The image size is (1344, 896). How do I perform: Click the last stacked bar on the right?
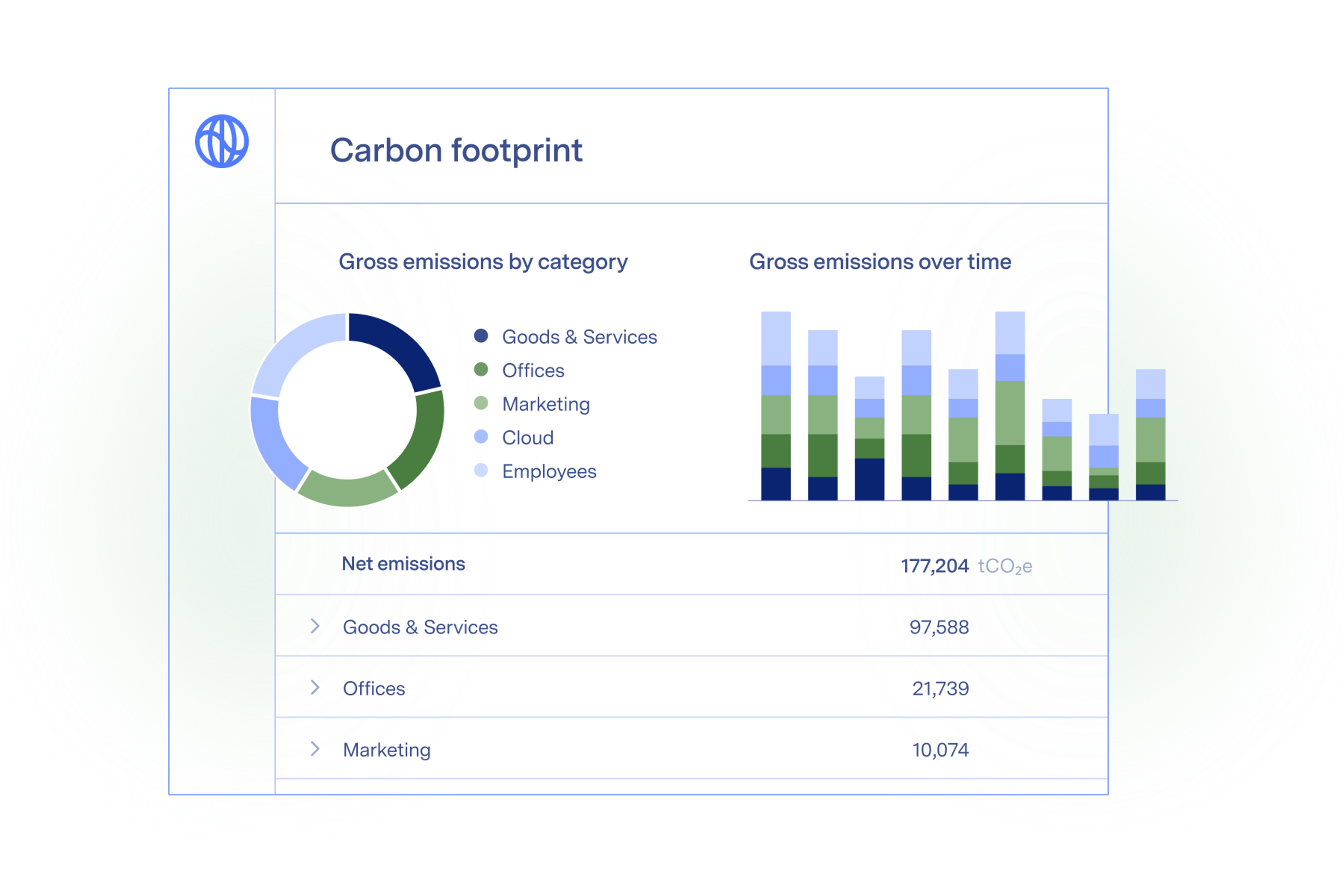1150,435
